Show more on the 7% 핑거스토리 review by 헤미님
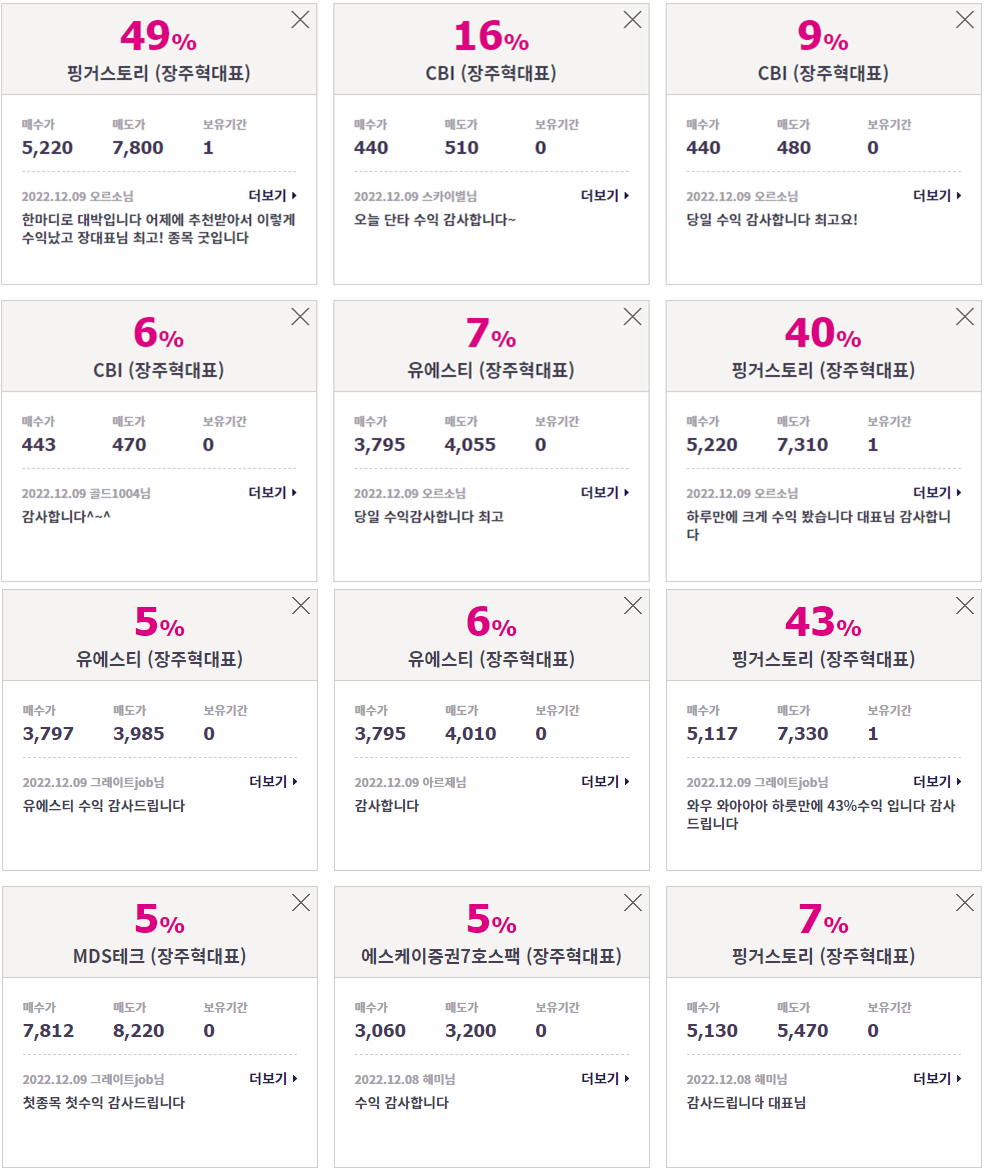 pyautogui.click(x=937, y=1079)
